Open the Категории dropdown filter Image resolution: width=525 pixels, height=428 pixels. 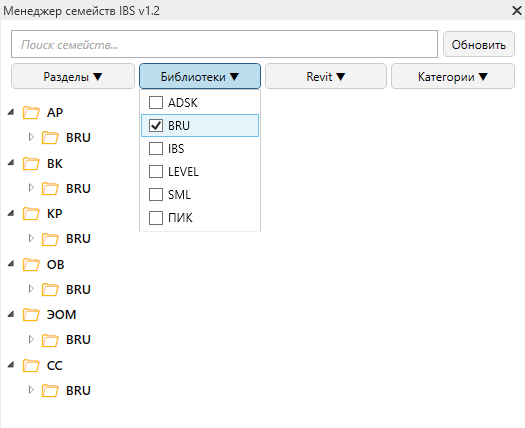(453, 77)
